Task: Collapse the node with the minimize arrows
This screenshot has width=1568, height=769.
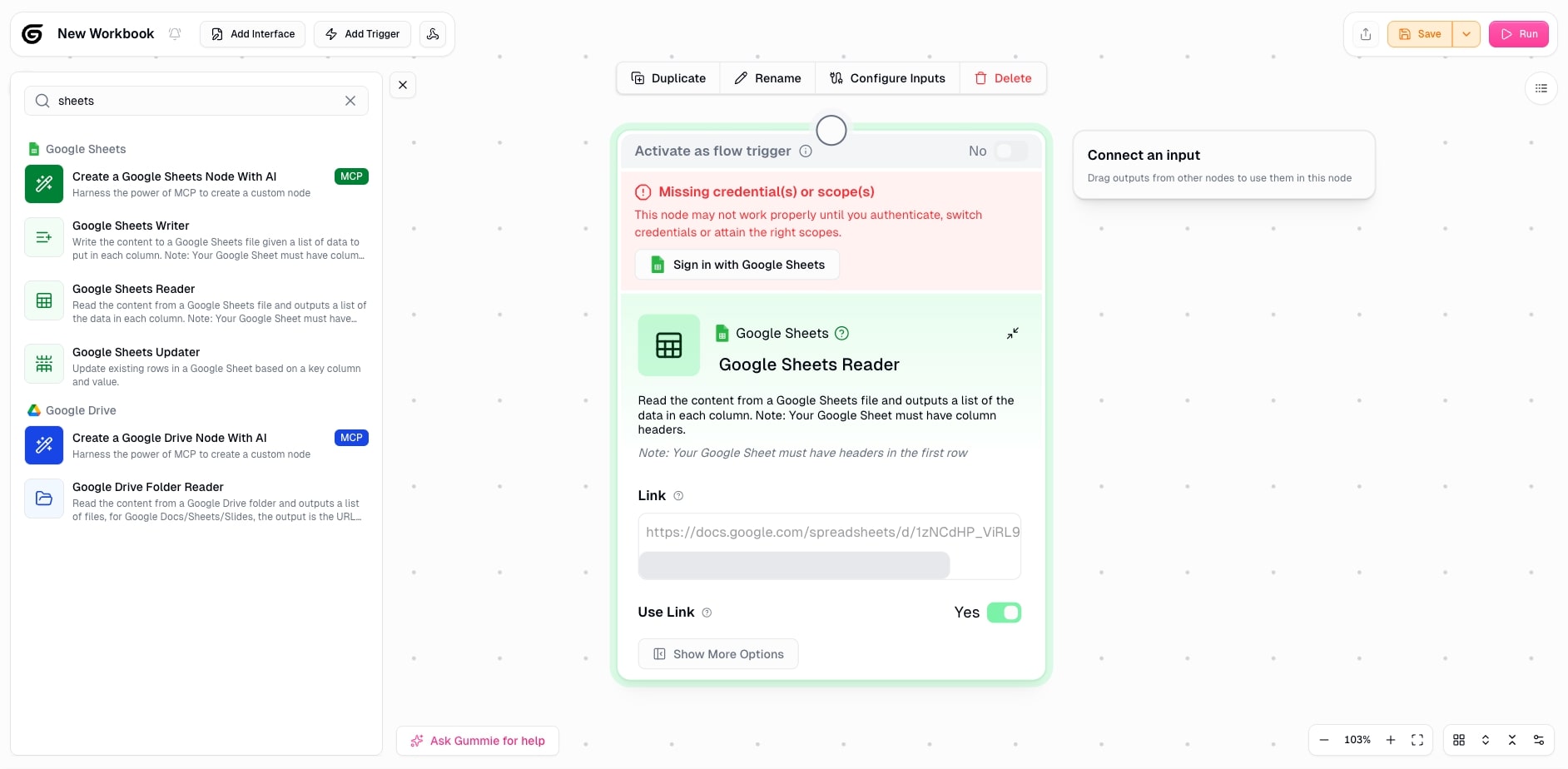Action: (x=1013, y=334)
